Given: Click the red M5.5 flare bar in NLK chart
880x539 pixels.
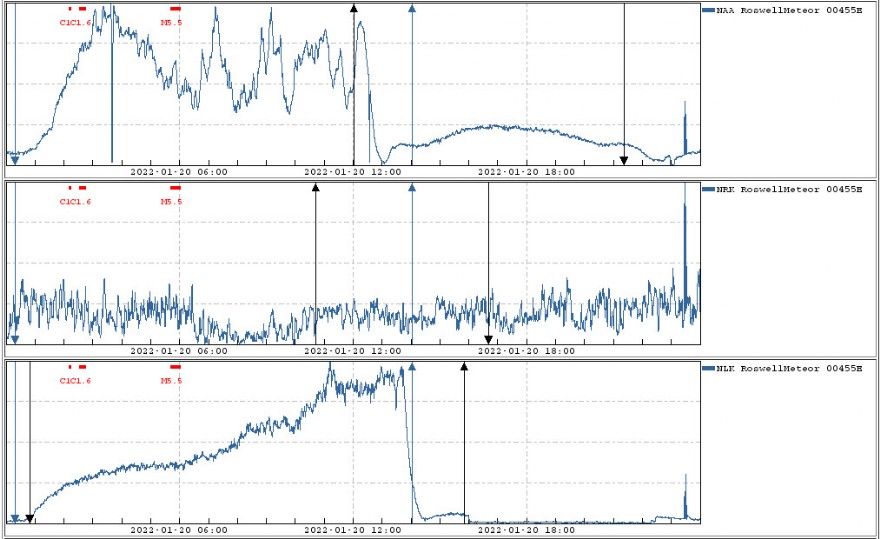Looking at the screenshot, I should point(176,367).
